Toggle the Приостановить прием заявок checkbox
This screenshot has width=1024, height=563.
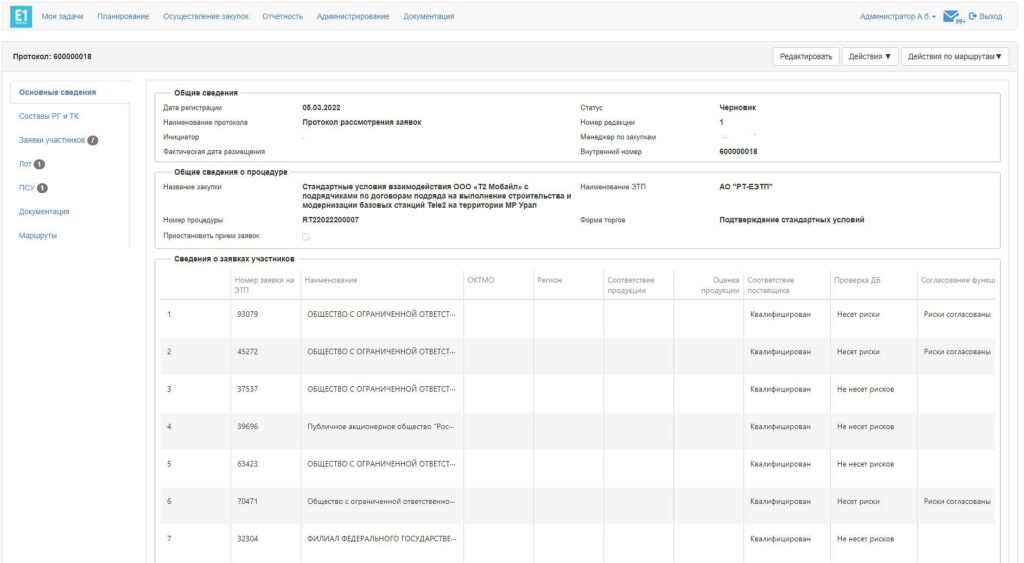[x=306, y=236]
